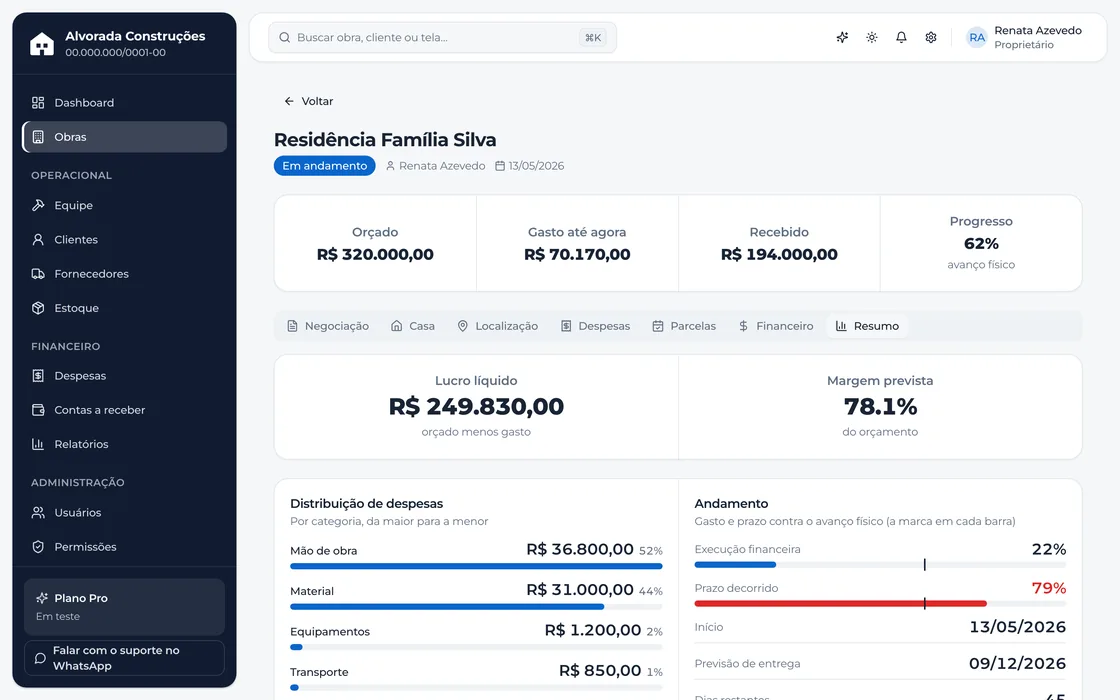The image size is (1120, 700).
Task: Click the Obras building icon
Action: (38, 137)
